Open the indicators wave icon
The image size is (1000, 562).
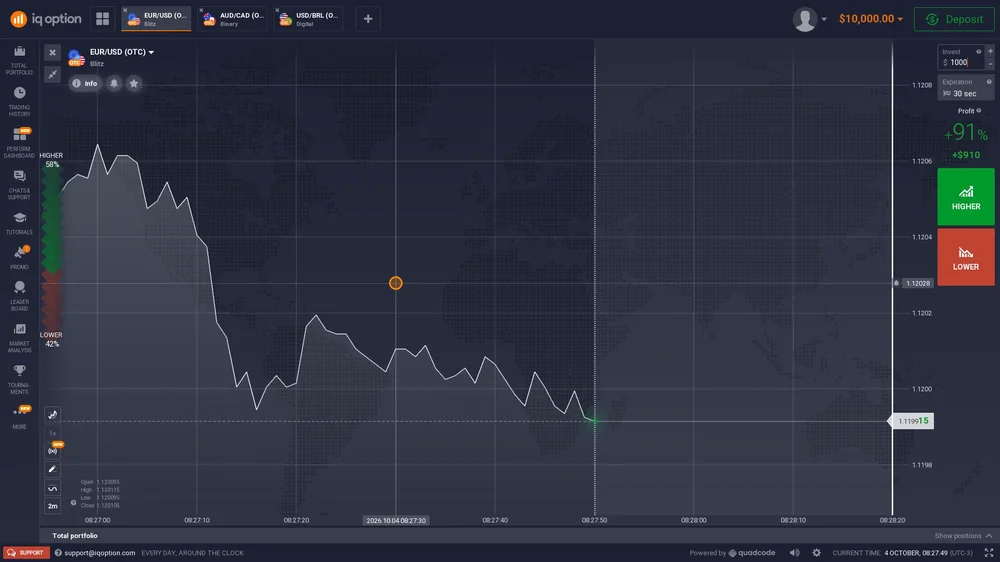tap(52, 488)
